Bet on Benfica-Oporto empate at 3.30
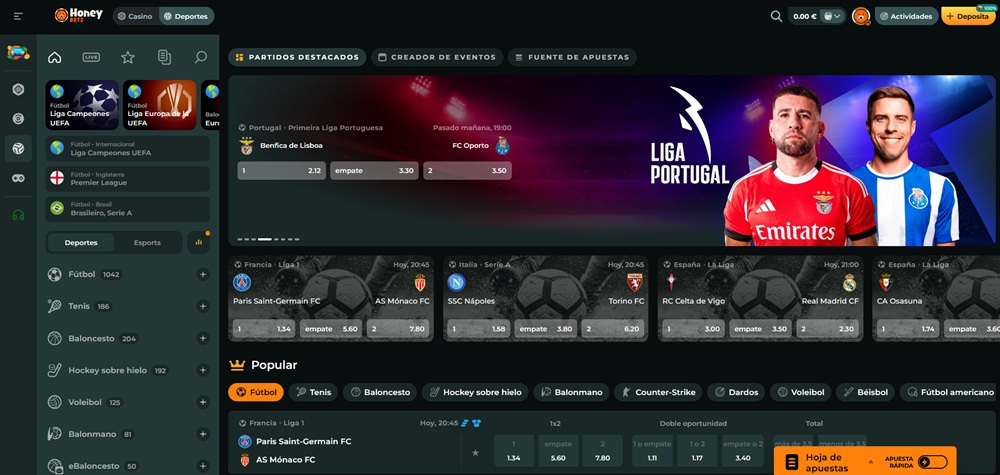The width and height of the screenshot is (1000, 475). [374, 170]
